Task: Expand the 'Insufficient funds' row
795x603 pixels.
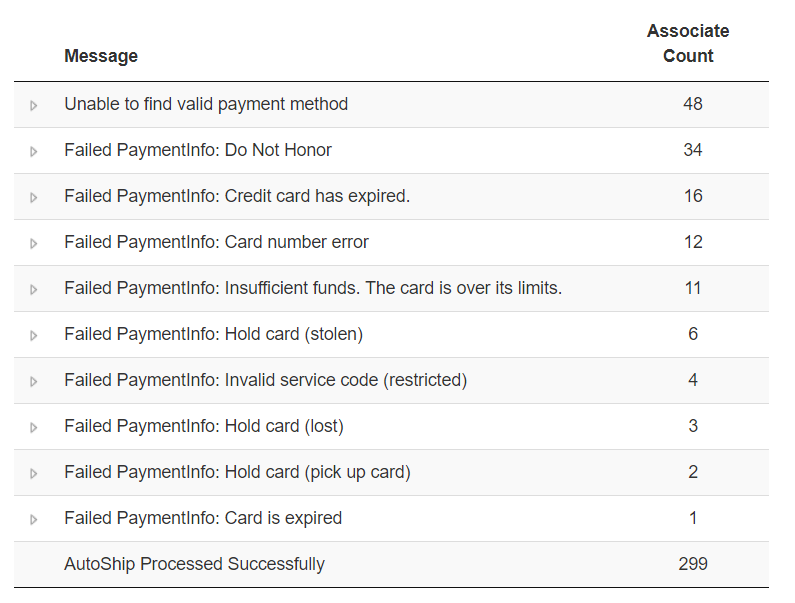Action: click(x=33, y=289)
